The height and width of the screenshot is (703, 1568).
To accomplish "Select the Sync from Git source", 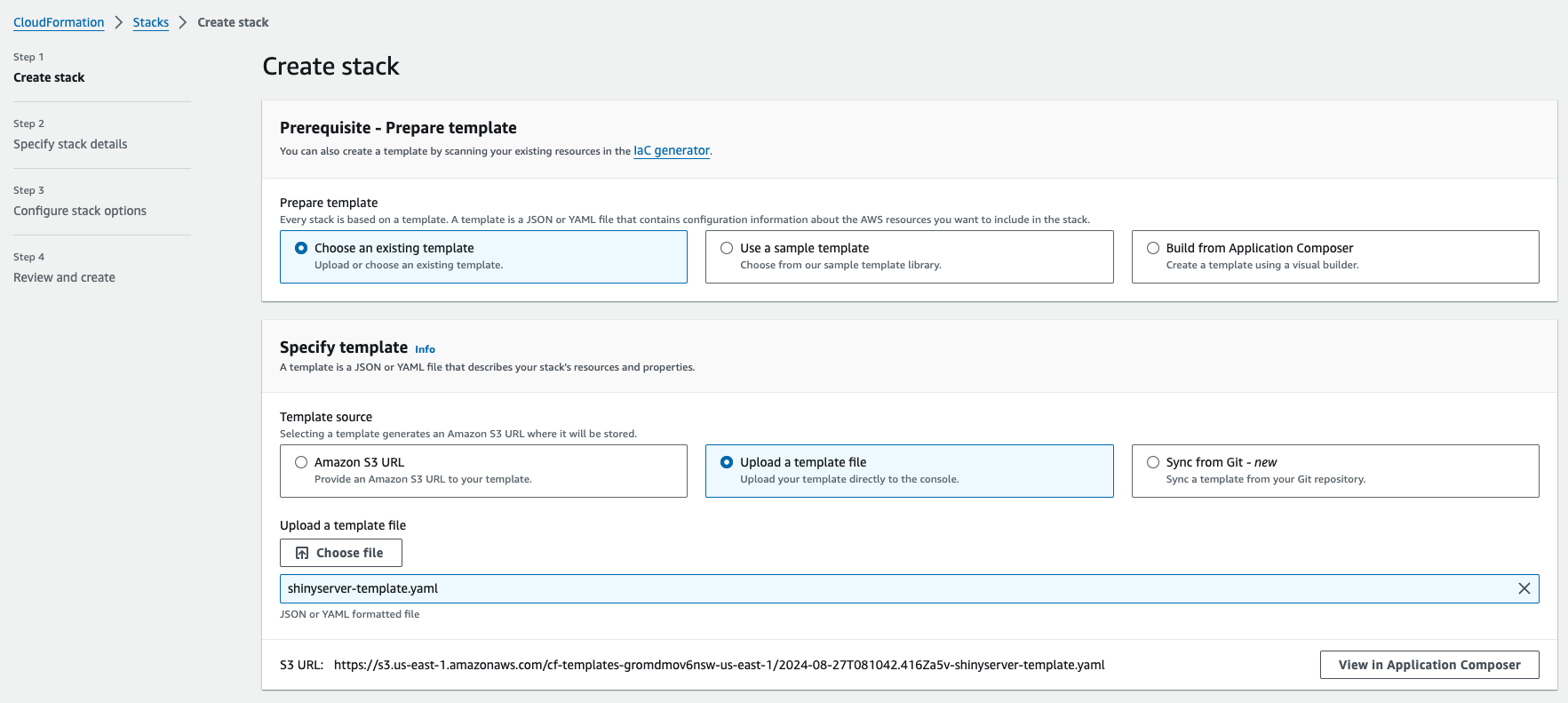I will point(1335,471).
